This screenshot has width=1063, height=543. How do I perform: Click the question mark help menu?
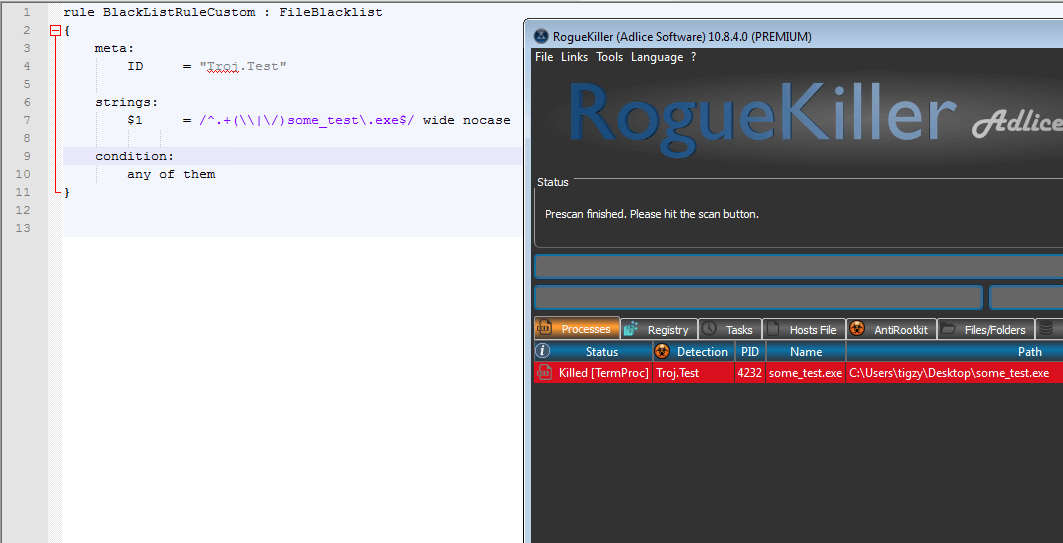point(693,57)
